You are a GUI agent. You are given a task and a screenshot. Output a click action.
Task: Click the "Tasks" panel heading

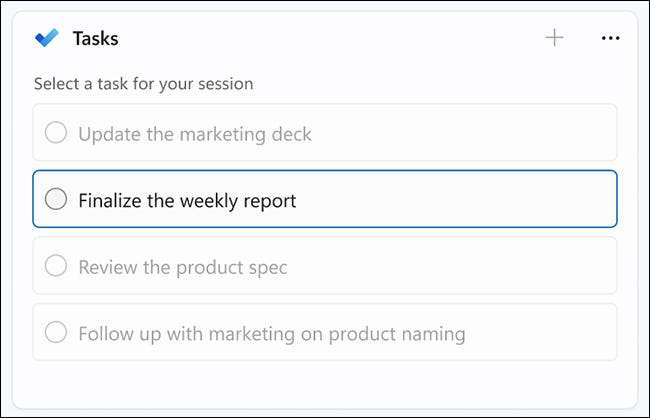coord(95,39)
